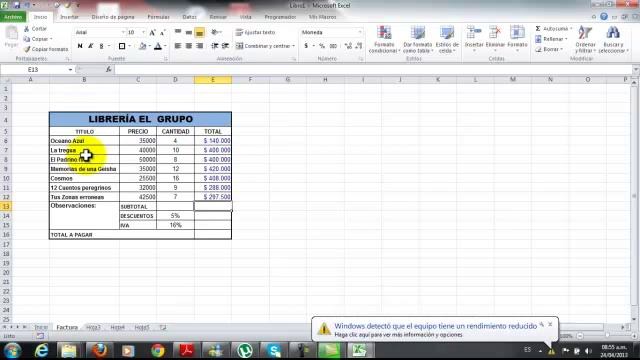Switch to the Datos ribbon tab
Screen dimensions: 640x360
pyautogui.click(x=189, y=17)
